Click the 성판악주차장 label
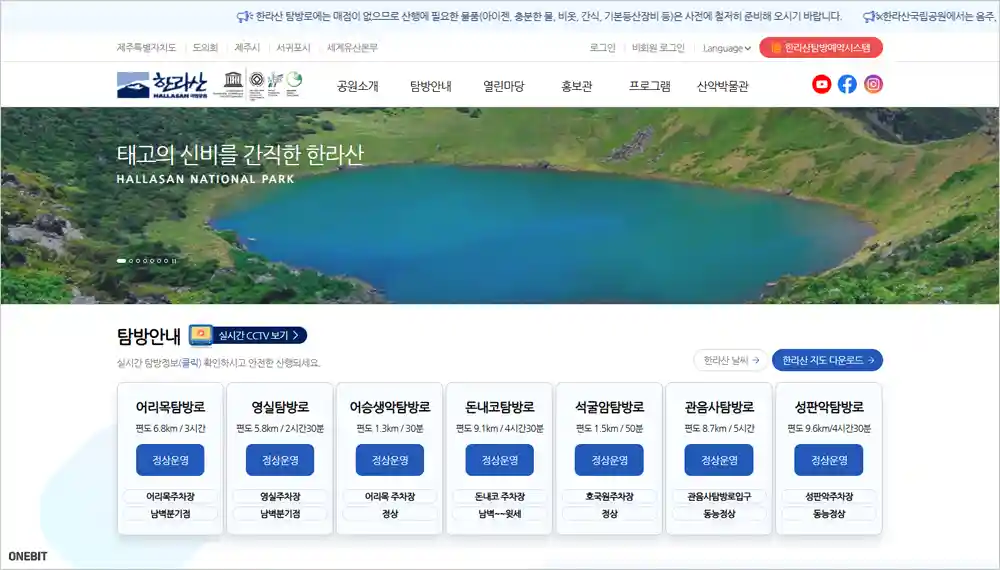This screenshot has height=570, width=1000. click(x=828, y=496)
